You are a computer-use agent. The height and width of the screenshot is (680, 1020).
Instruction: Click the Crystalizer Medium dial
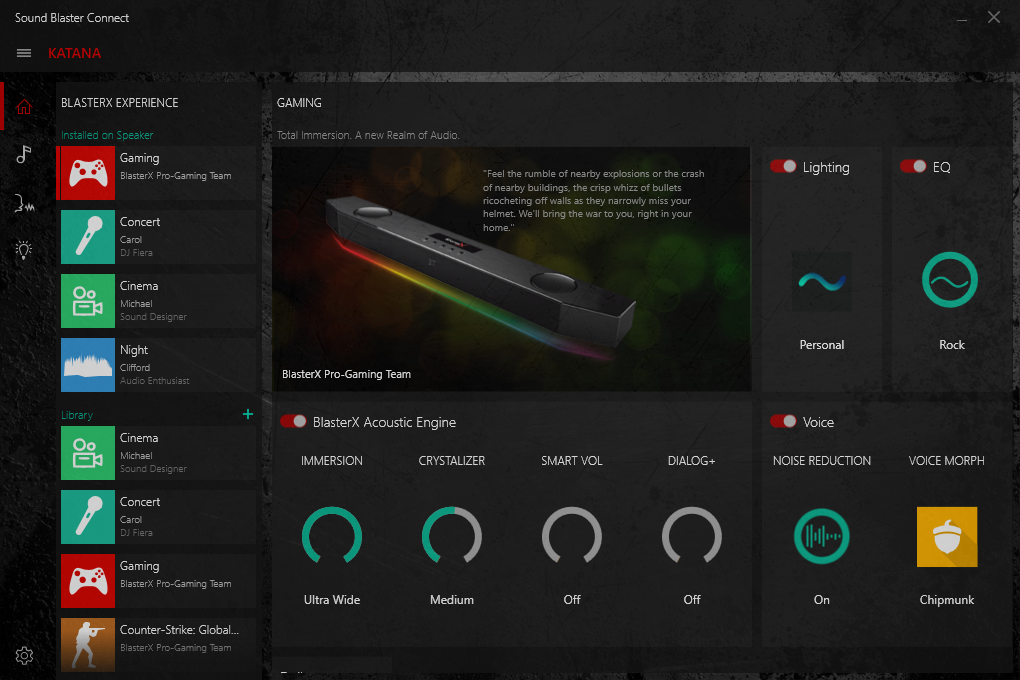(452, 537)
